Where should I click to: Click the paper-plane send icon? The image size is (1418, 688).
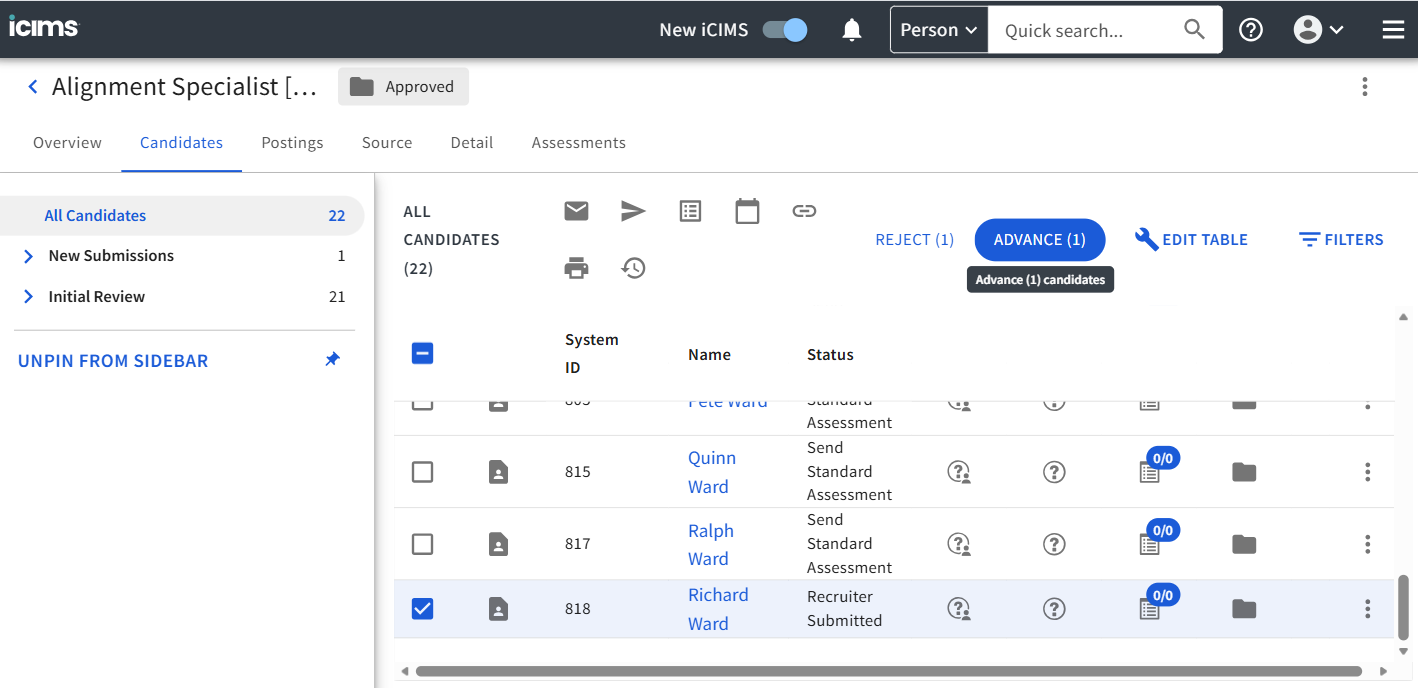coord(633,211)
